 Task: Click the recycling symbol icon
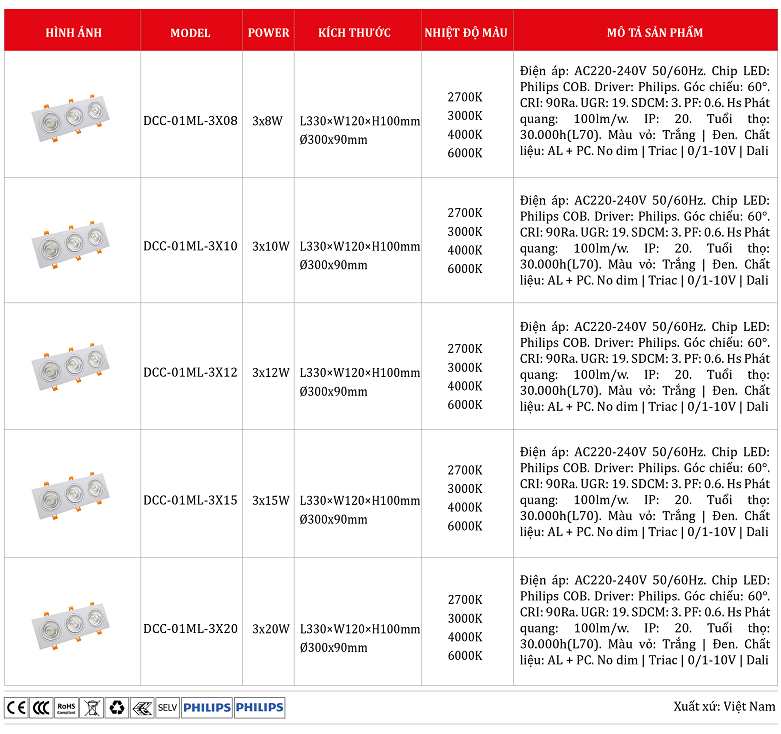pyautogui.click(x=117, y=707)
